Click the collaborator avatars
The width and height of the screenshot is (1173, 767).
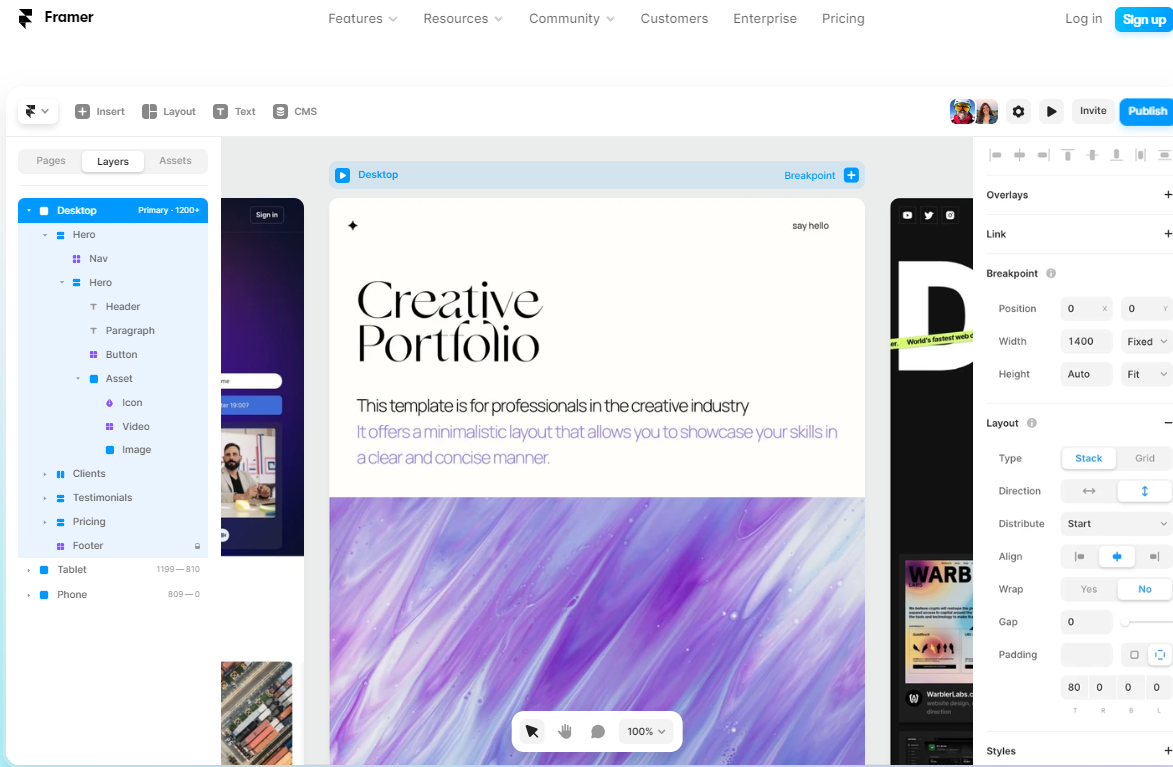(x=974, y=111)
